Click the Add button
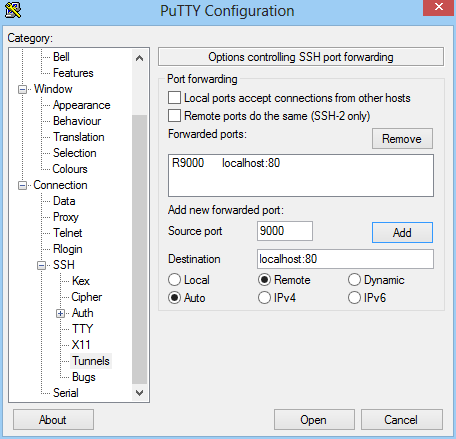456x439 pixels. [x=402, y=232]
